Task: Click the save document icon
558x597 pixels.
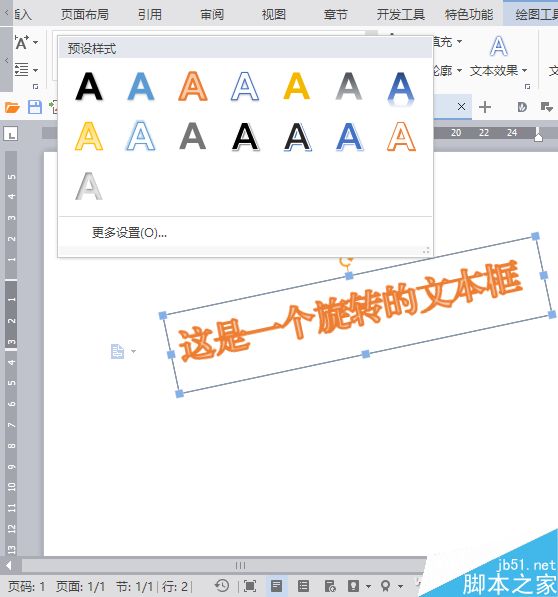Action: tap(35, 107)
